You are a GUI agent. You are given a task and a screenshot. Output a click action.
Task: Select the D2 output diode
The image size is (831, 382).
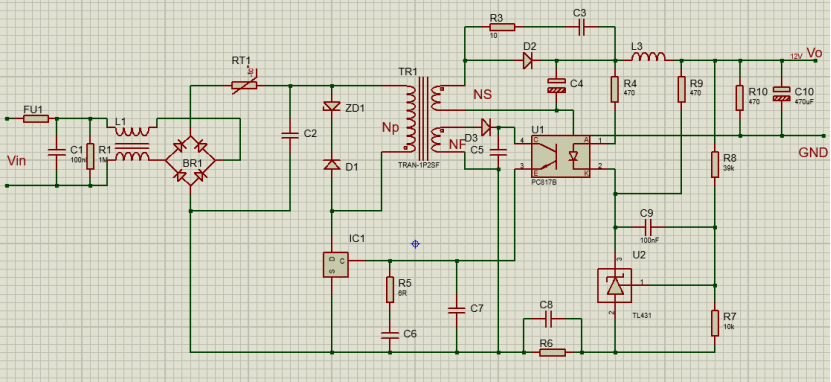click(527, 60)
